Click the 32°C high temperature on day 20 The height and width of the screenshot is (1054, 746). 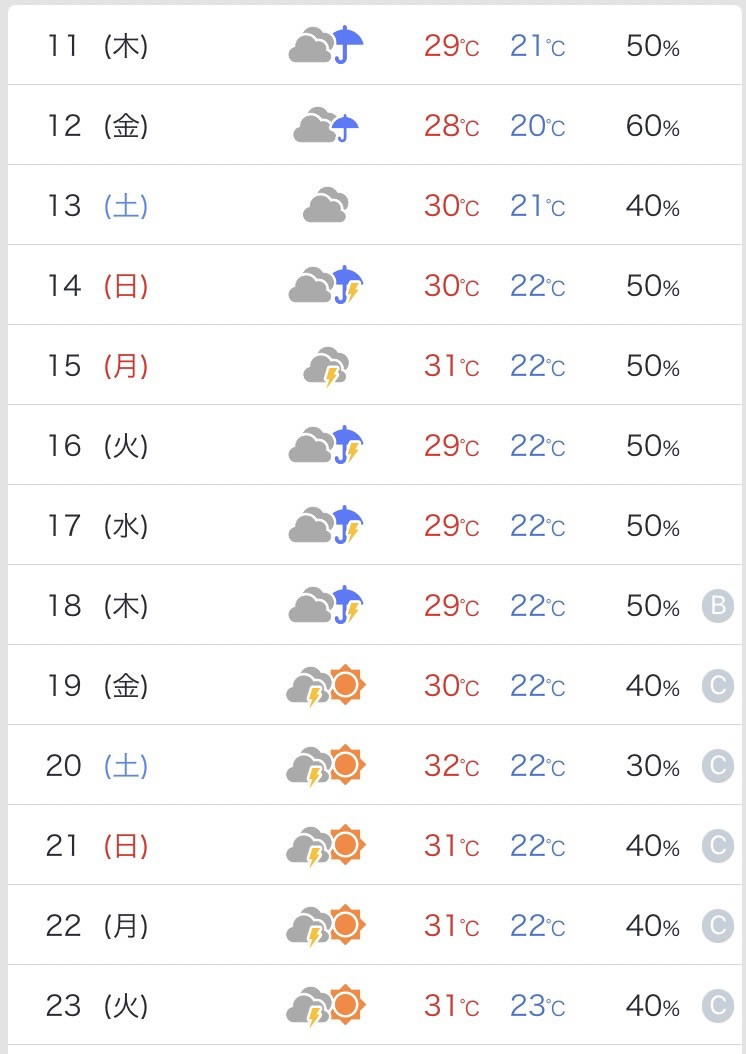[x=452, y=766]
